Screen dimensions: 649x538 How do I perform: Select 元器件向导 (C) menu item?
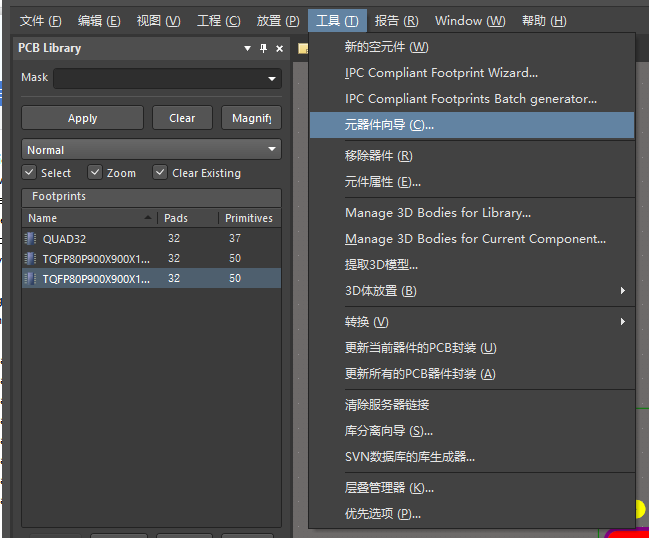click(x=472, y=125)
